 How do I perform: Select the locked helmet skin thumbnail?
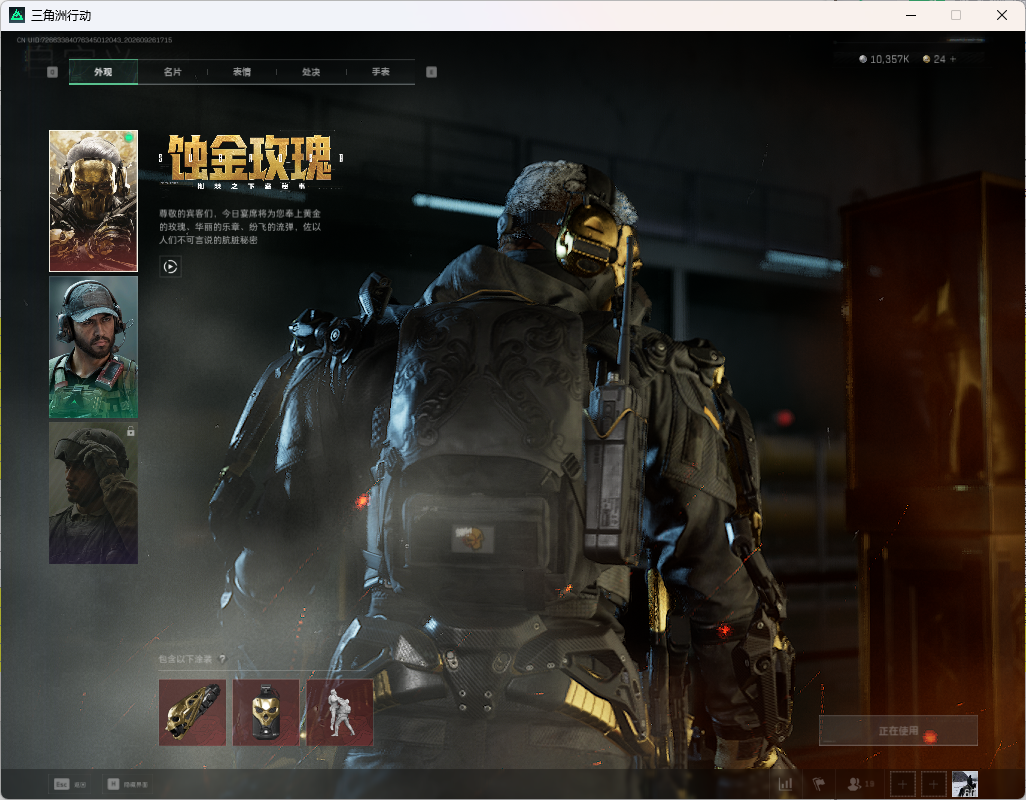point(94,493)
